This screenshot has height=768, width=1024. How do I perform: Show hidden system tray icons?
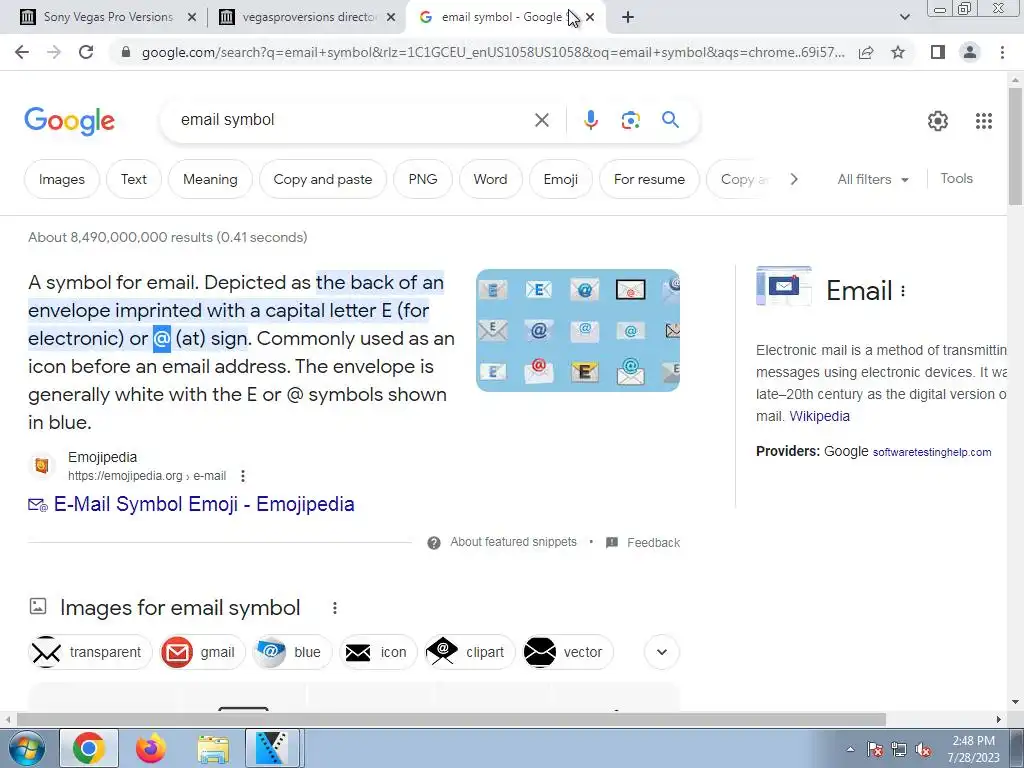point(850,750)
